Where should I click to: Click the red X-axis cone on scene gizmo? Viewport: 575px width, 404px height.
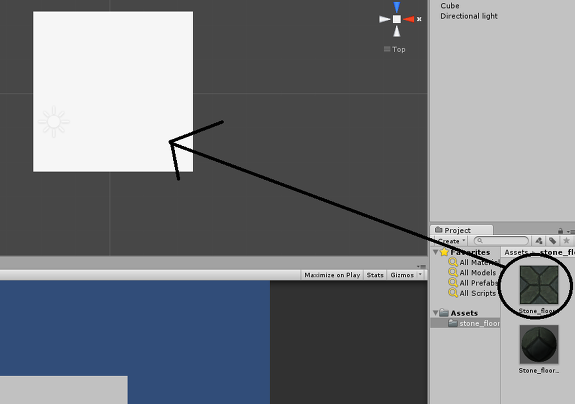coord(409,19)
